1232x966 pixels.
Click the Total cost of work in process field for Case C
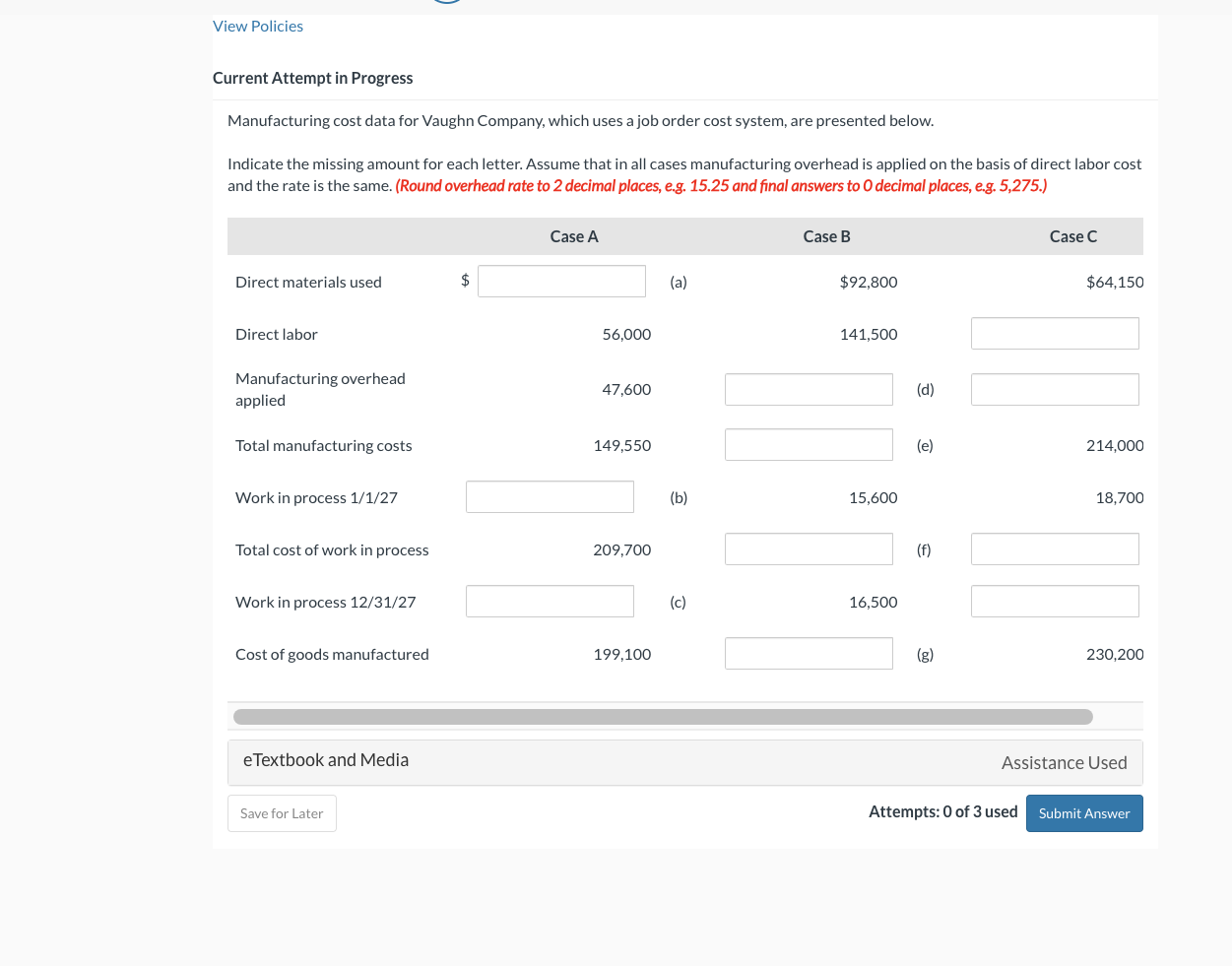click(1055, 548)
